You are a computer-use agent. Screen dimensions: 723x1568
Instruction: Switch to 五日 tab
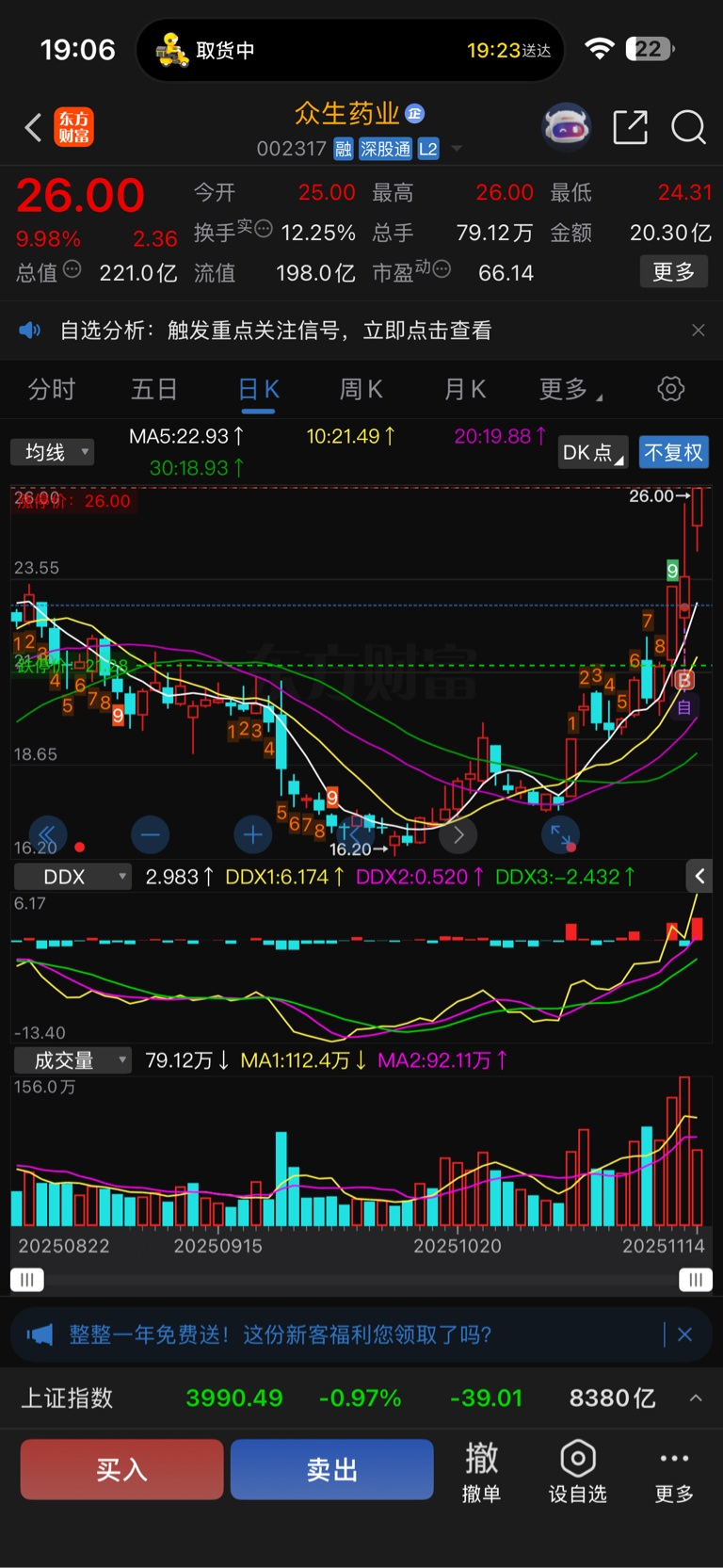coord(154,389)
